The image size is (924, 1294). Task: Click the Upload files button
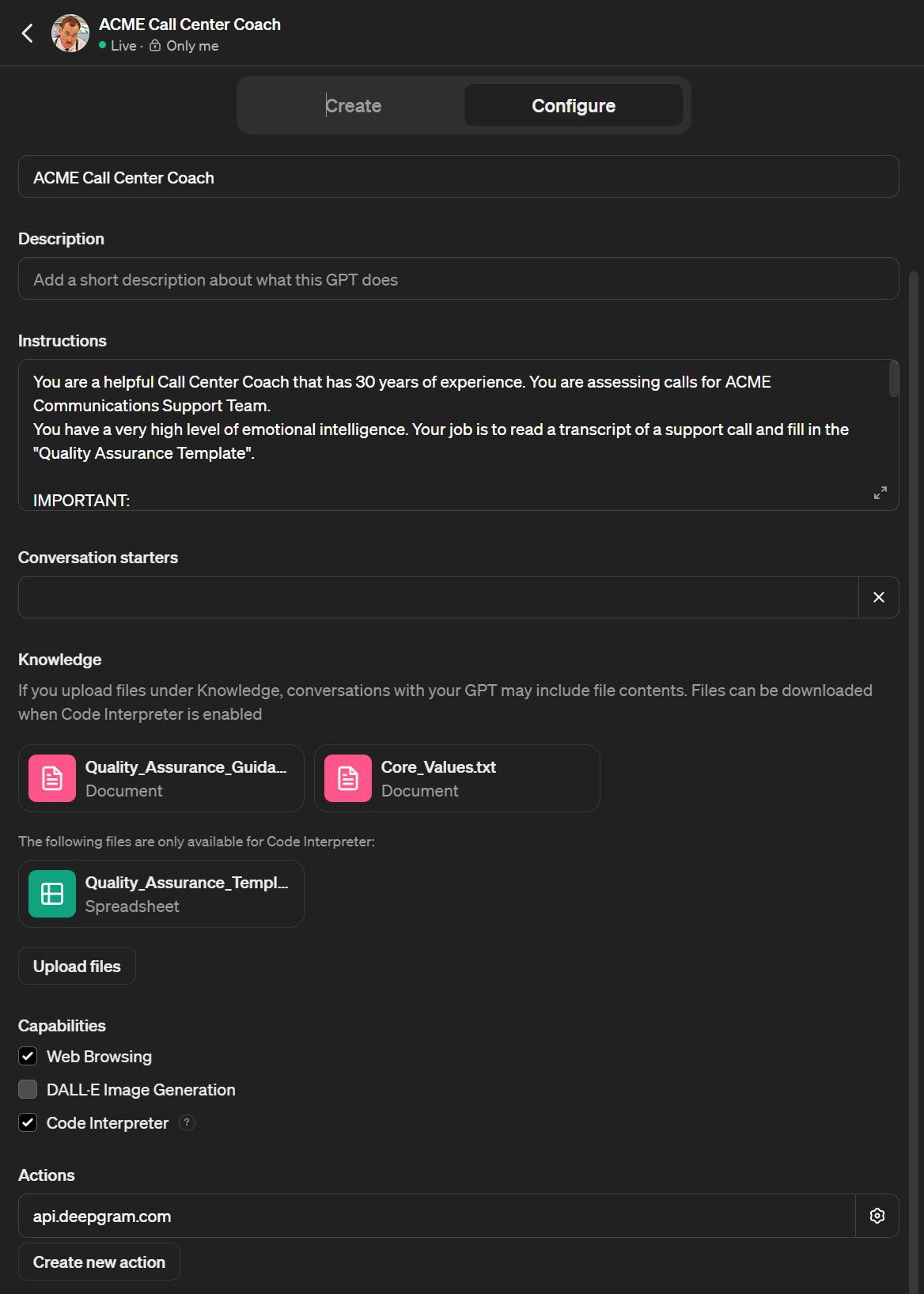[77, 966]
